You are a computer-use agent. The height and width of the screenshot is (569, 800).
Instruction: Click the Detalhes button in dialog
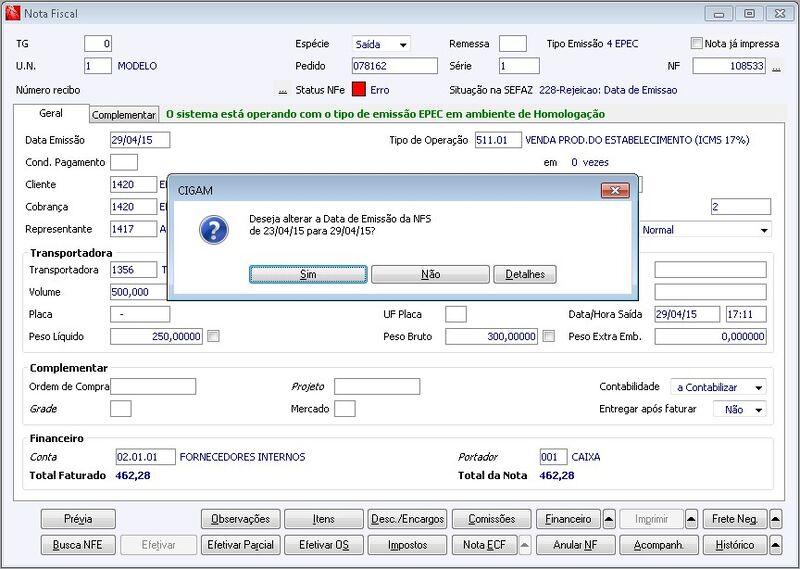[x=525, y=275]
